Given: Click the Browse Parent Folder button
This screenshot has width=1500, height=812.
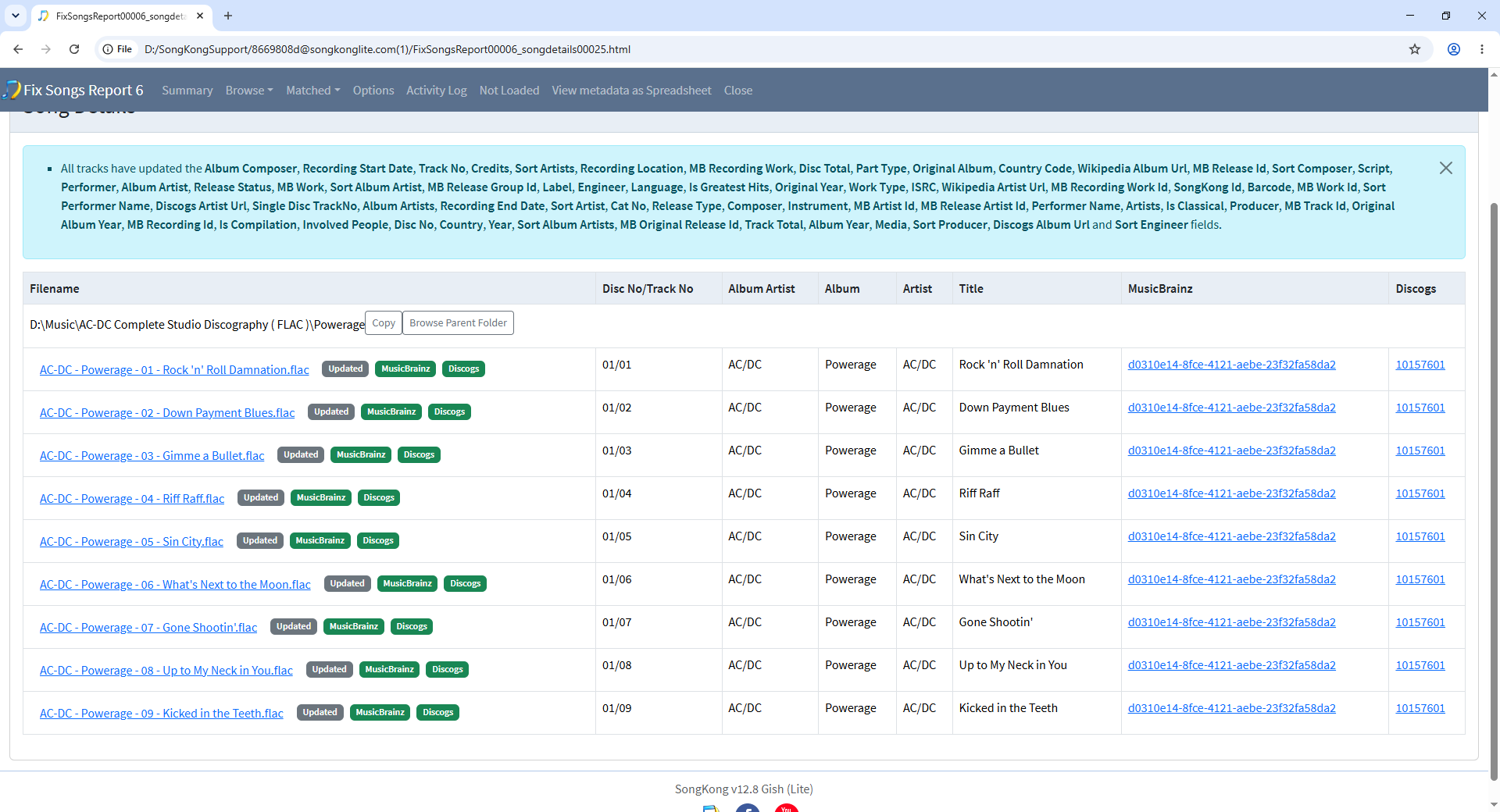Looking at the screenshot, I should point(459,323).
